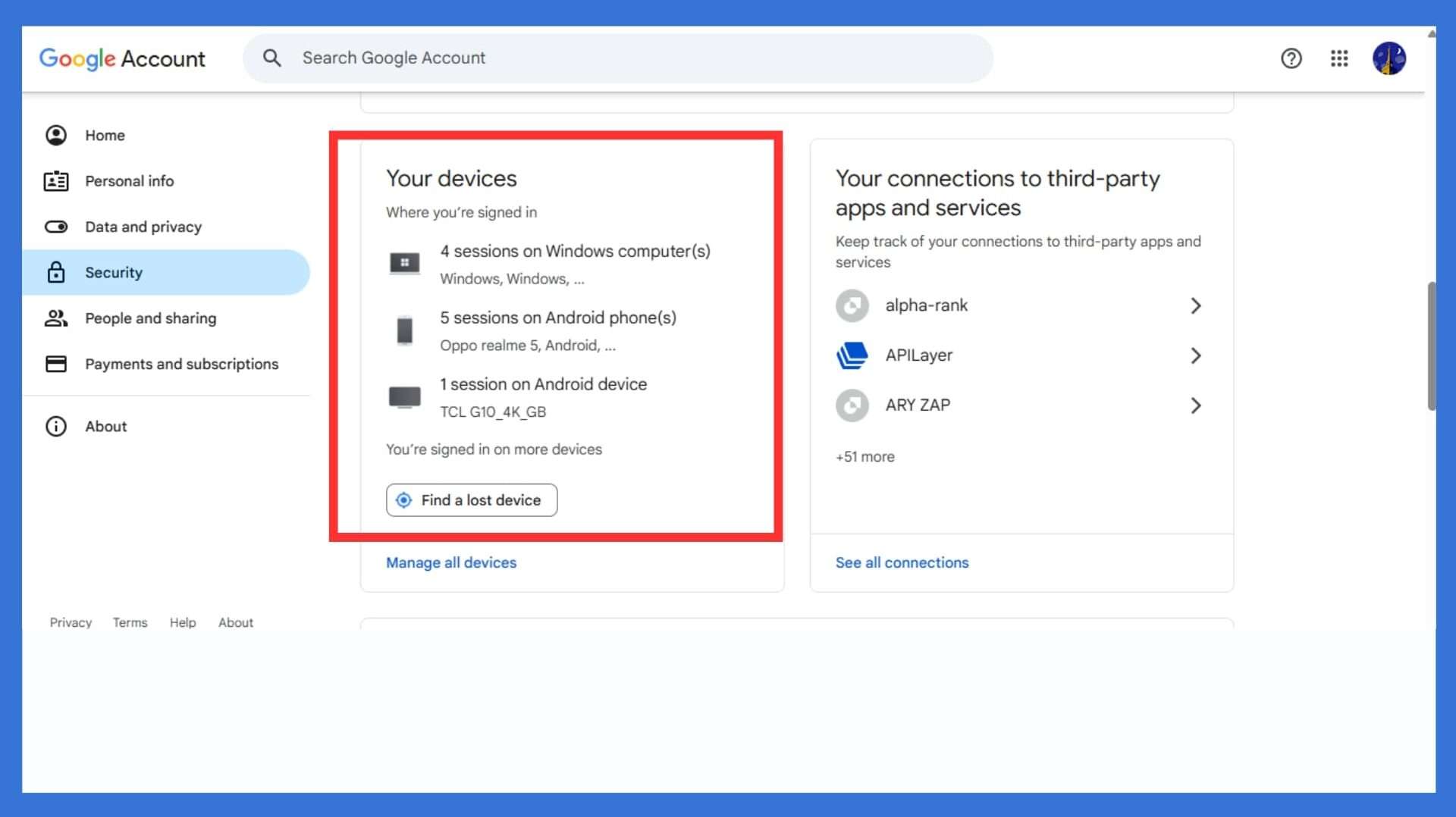The image size is (1456, 817).
Task: Select the Security menu item
Action: pyautogui.click(x=166, y=272)
